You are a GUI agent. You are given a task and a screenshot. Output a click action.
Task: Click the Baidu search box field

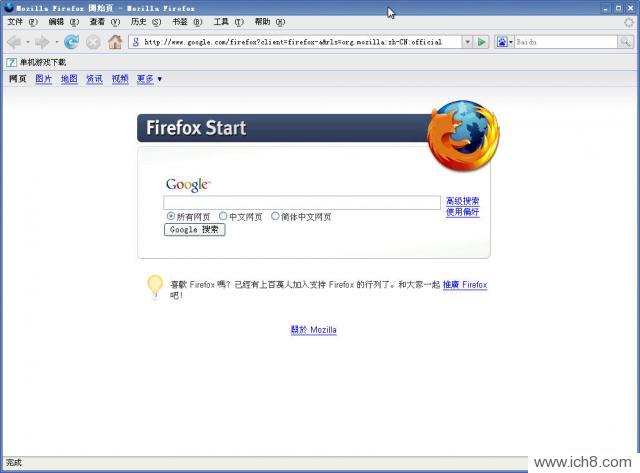click(x=566, y=42)
